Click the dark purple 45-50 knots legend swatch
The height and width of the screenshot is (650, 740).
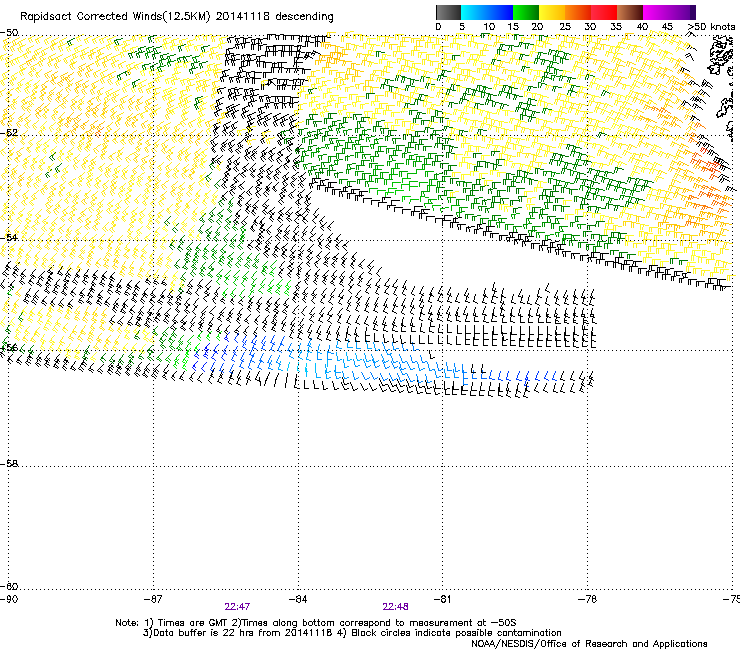coord(682,12)
